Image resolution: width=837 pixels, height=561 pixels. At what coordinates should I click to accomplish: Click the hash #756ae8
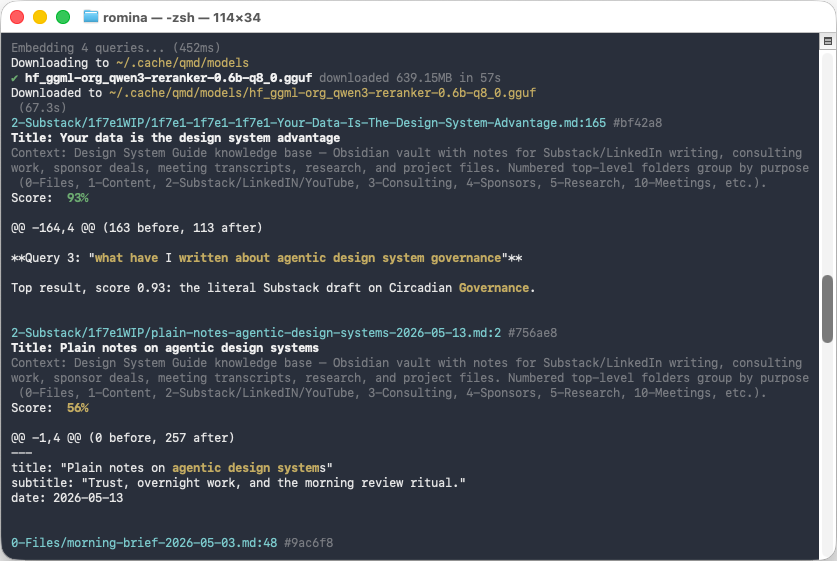coord(532,333)
